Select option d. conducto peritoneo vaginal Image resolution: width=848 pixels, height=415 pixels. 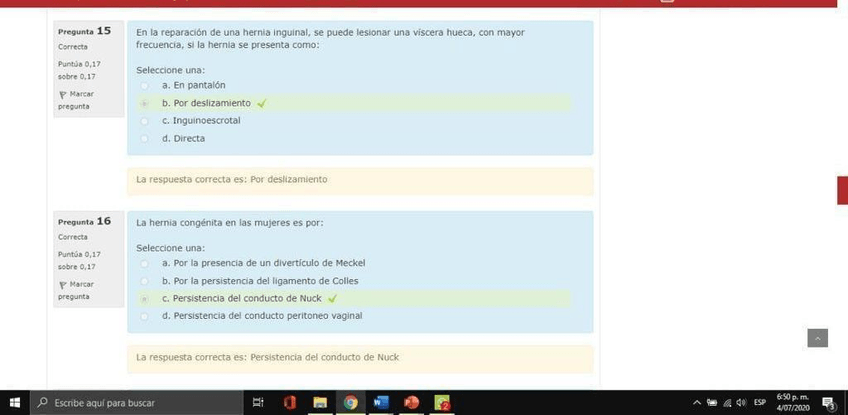click(x=144, y=316)
